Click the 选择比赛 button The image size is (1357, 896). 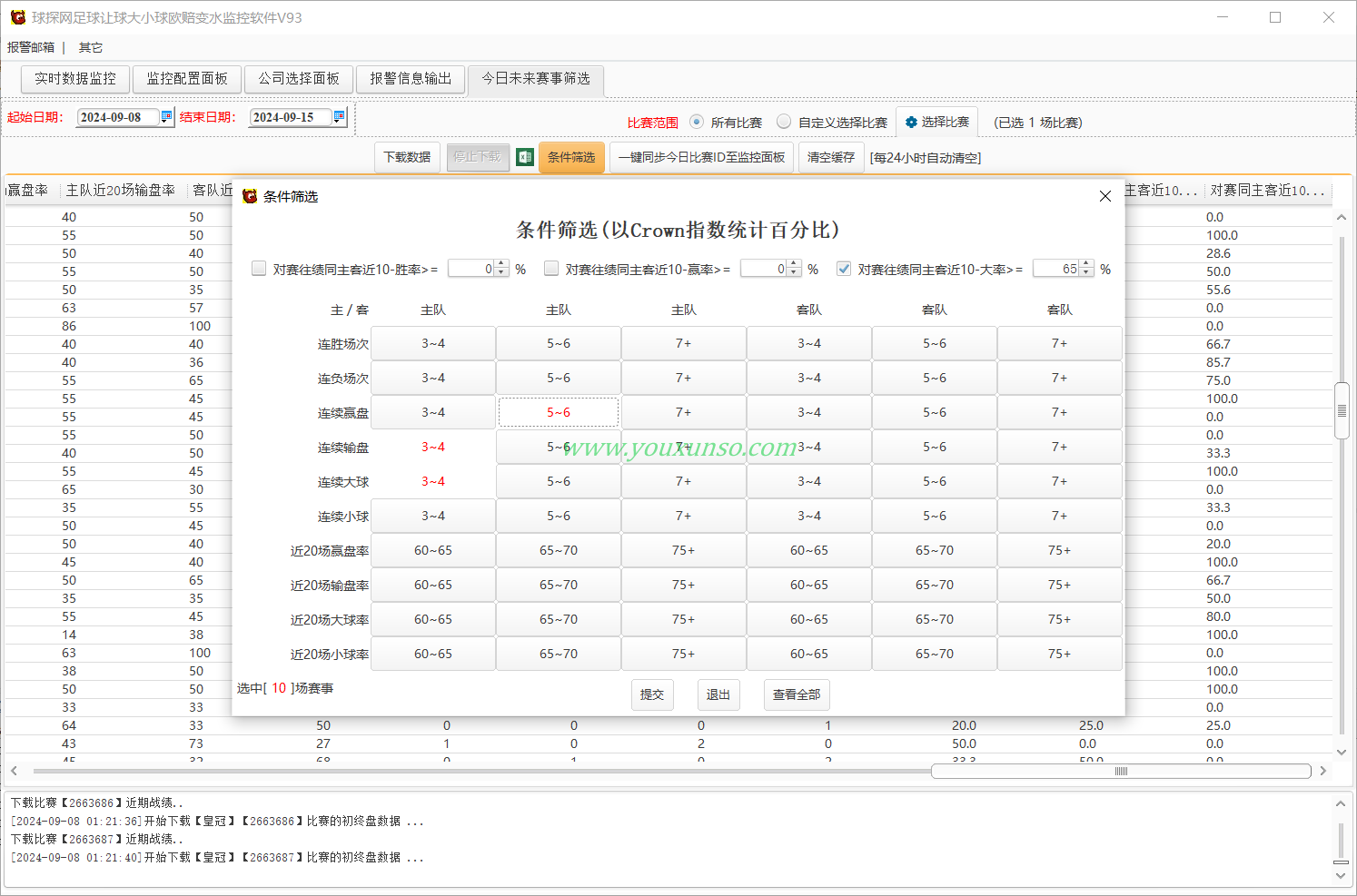[937, 123]
